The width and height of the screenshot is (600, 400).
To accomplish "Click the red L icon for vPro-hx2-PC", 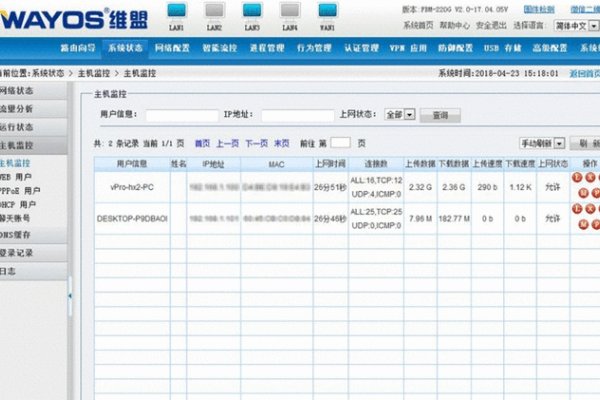I will coord(577,177).
